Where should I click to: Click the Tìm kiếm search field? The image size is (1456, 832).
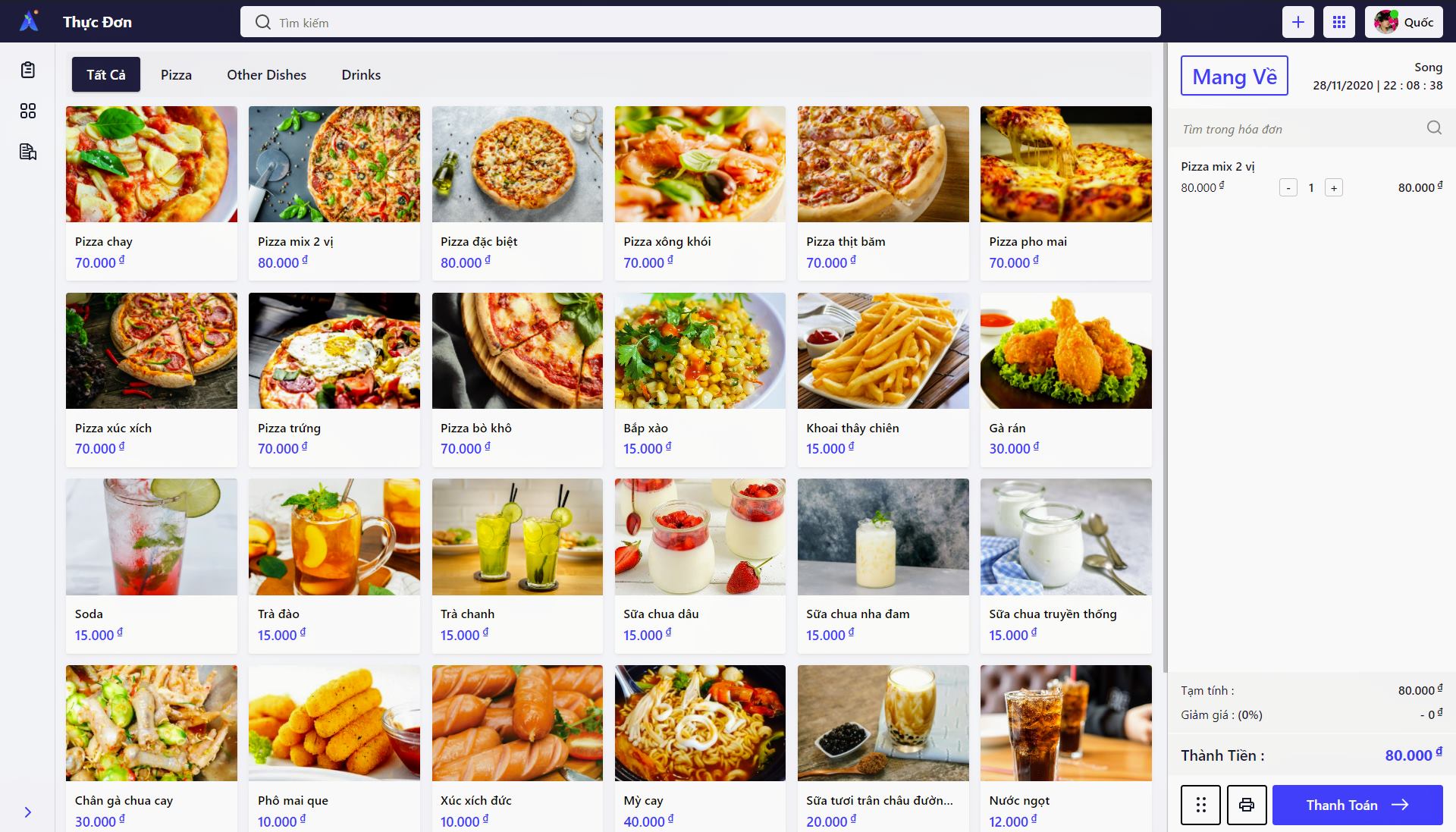click(701, 22)
